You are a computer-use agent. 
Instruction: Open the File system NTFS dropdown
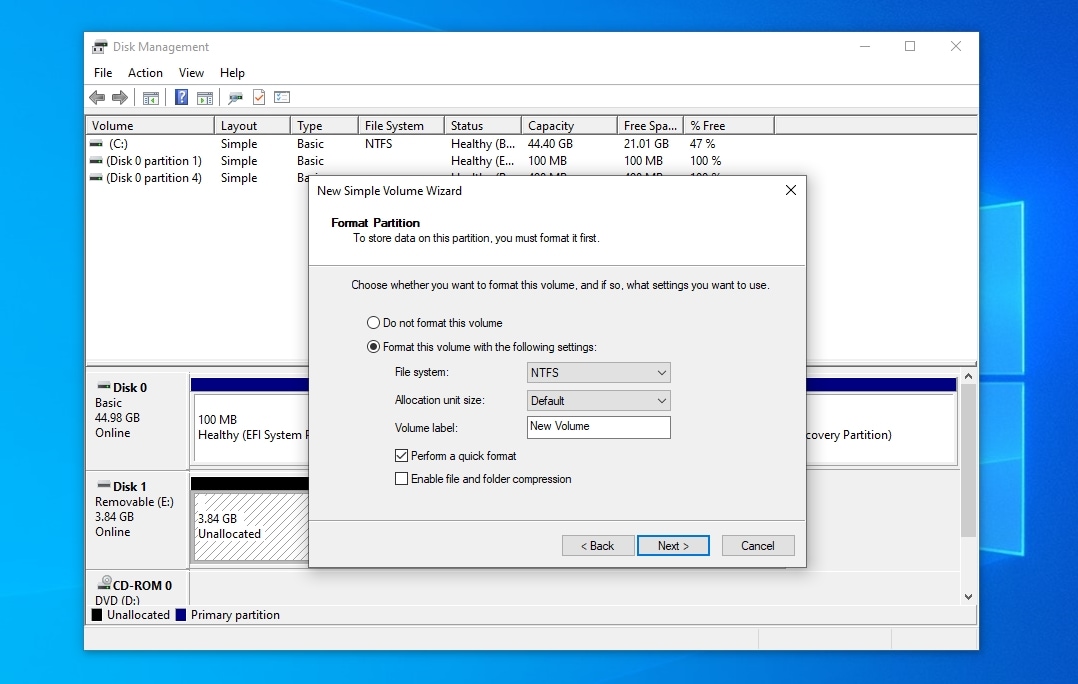tap(598, 373)
